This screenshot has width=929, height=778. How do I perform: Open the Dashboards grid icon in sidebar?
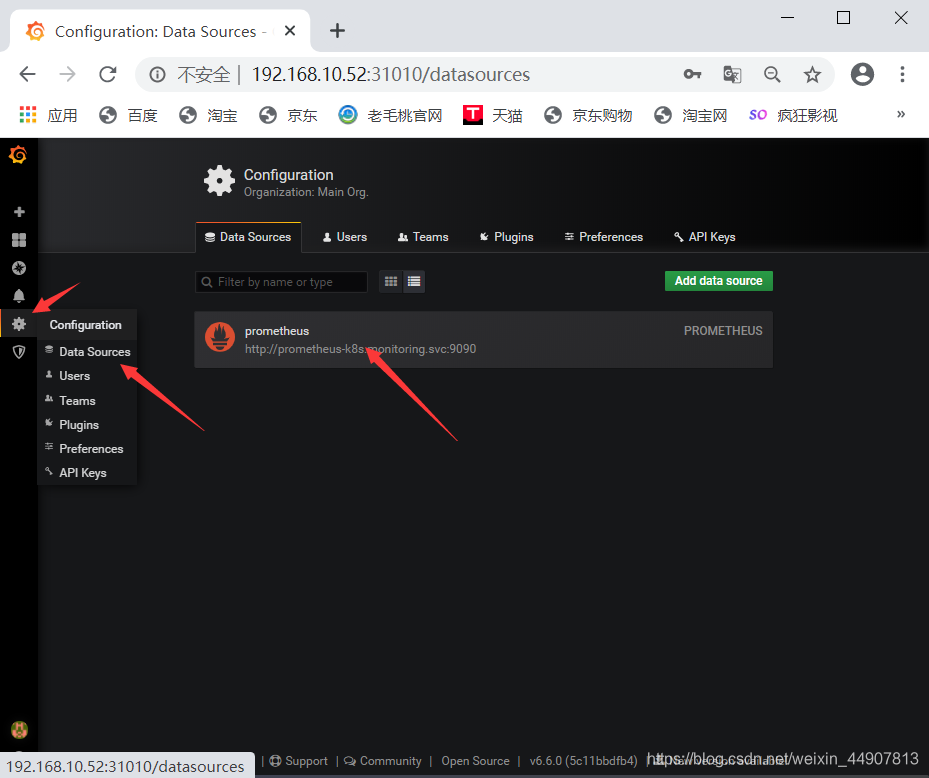point(19,239)
